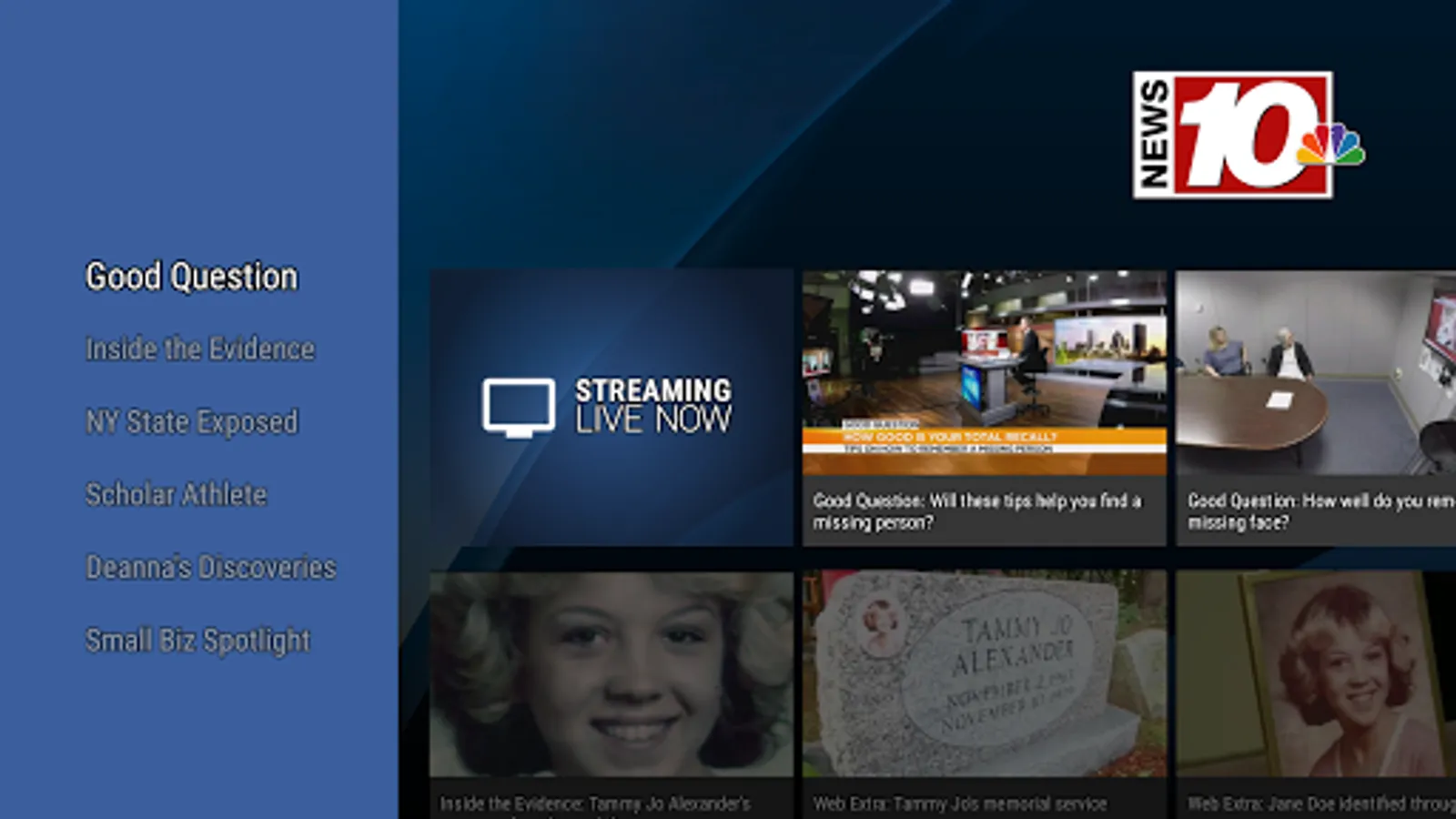Viewport: 1456px width, 819px height.
Task: Go to NY State Exposed section
Action: click(x=192, y=422)
